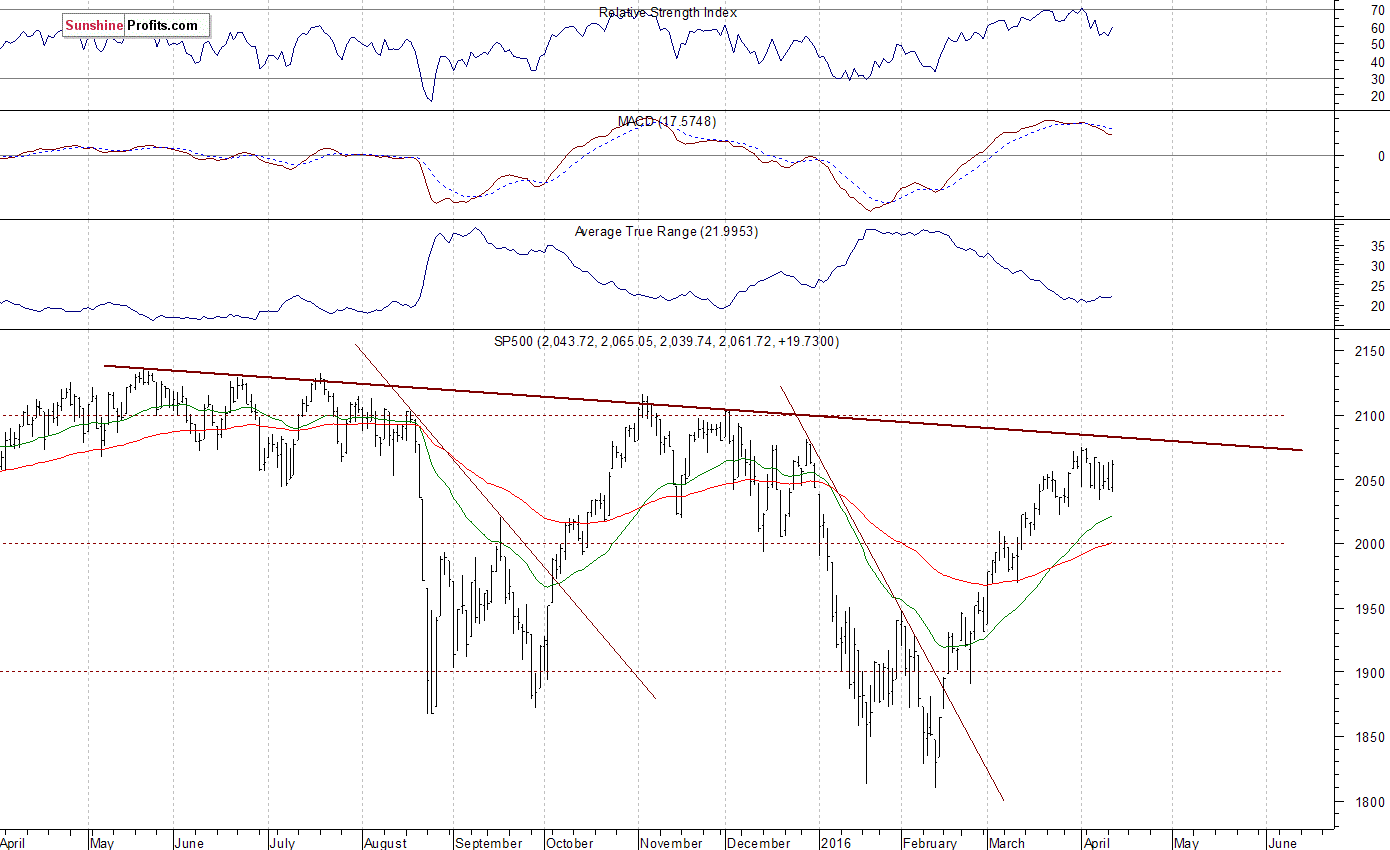Click the March month label
The width and height of the screenshot is (1390, 850).
click(x=1007, y=842)
